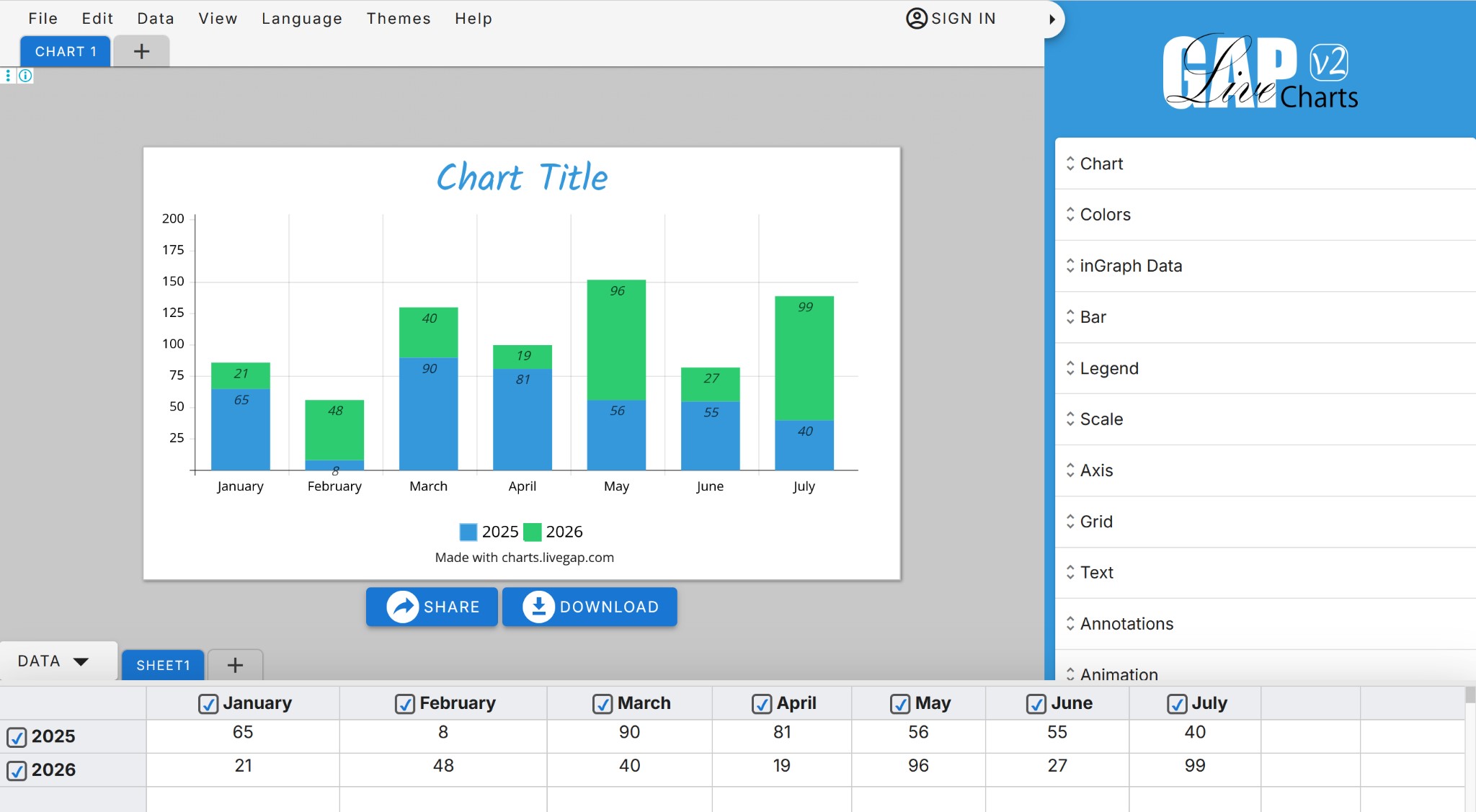Click the user profile icon next to Sign In
This screenshot has height=812, width=1476.
point(915,19)
